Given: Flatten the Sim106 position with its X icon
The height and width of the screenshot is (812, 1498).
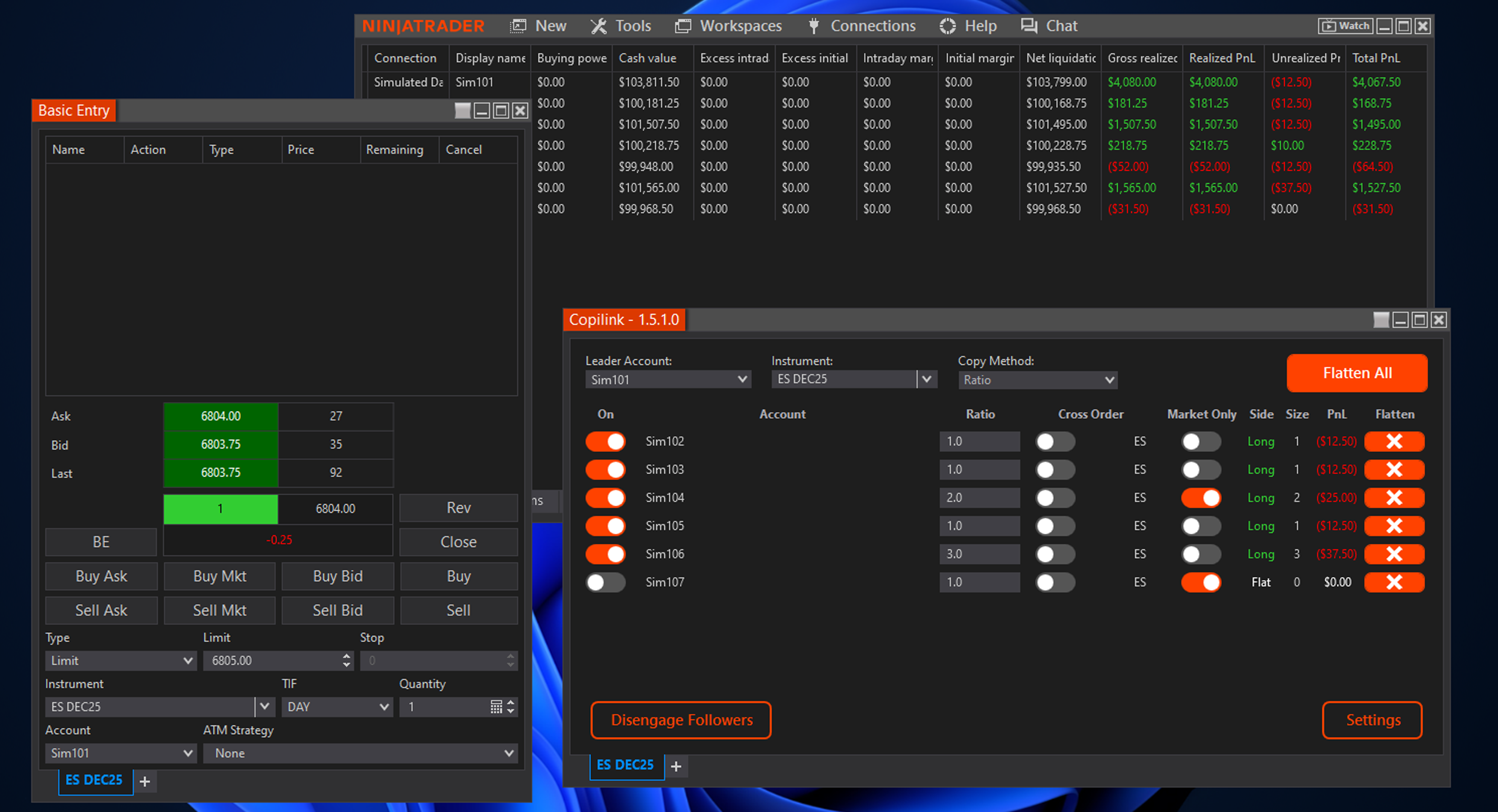Looking at the screenshot, I should 1394,553.
